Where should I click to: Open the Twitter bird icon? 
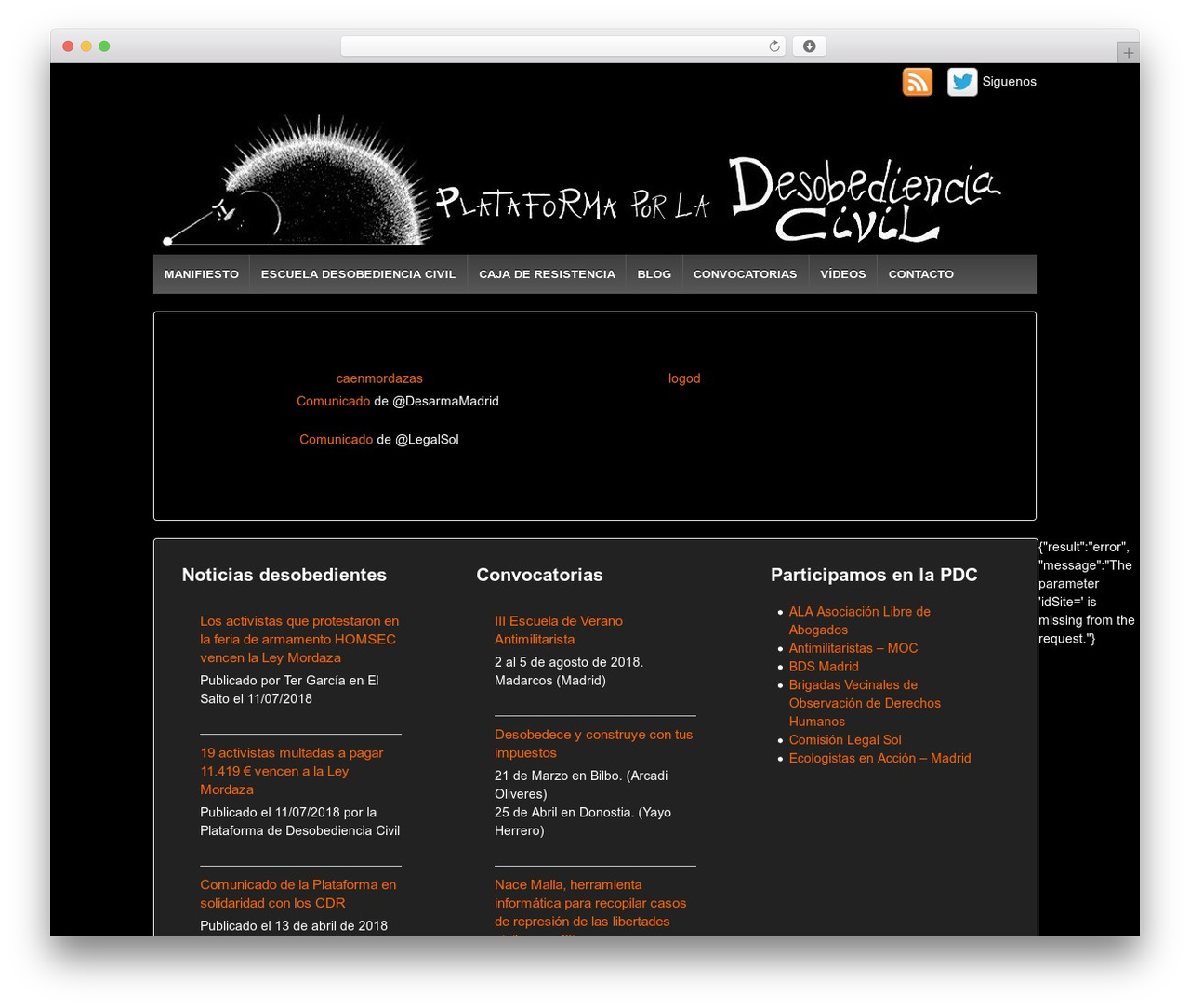click(x=962, y=82)
